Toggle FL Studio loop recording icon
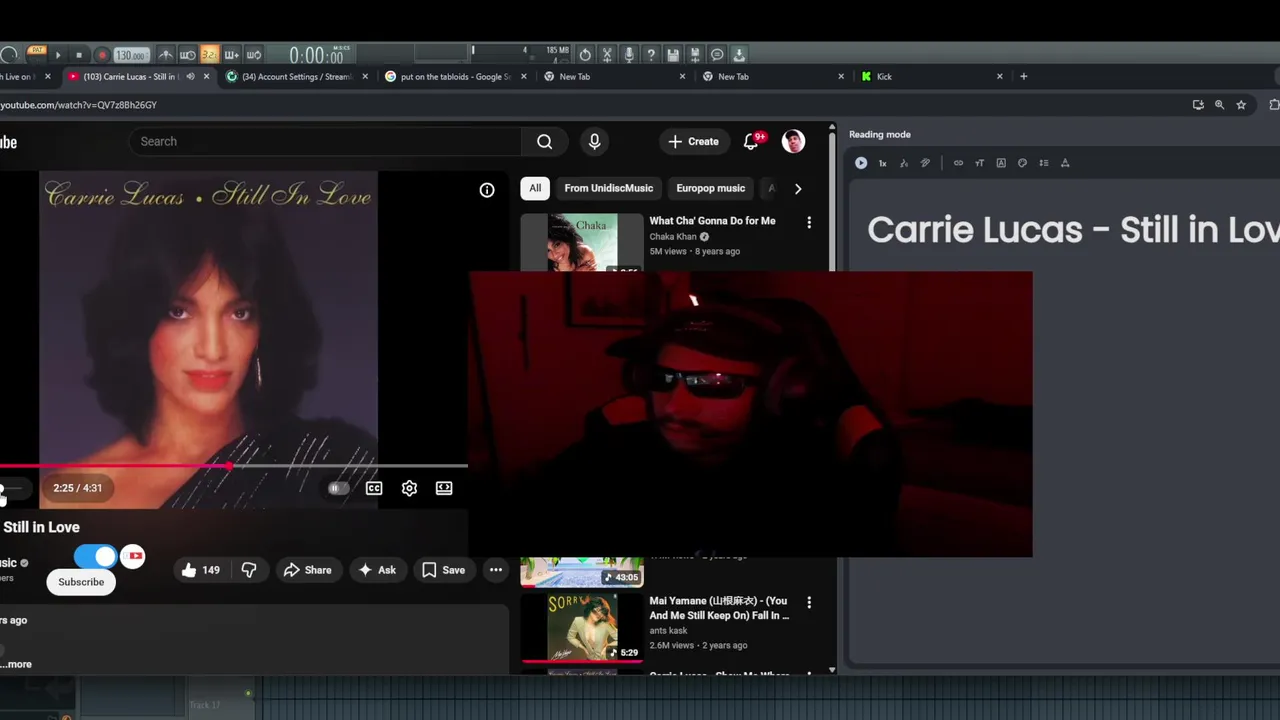This screenshot has width=1280, height=720. click(254, 55)
